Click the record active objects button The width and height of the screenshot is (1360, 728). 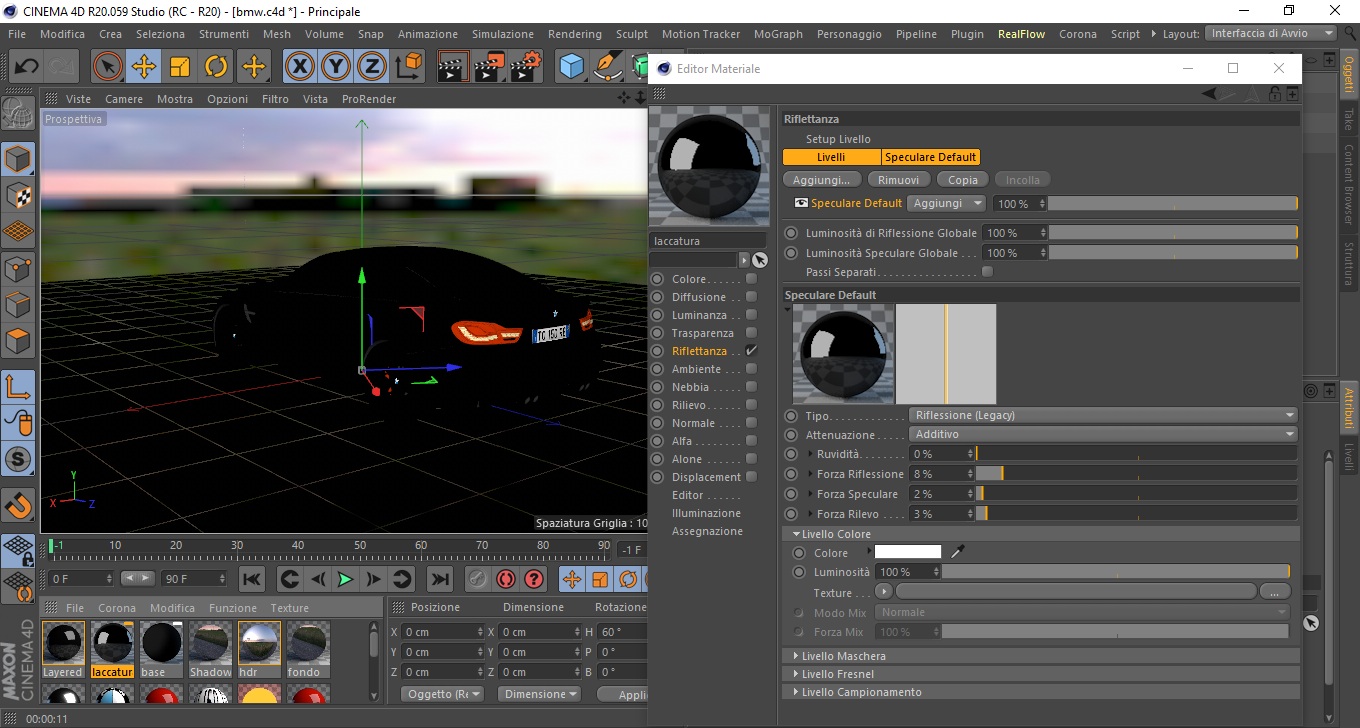point(477,579)
